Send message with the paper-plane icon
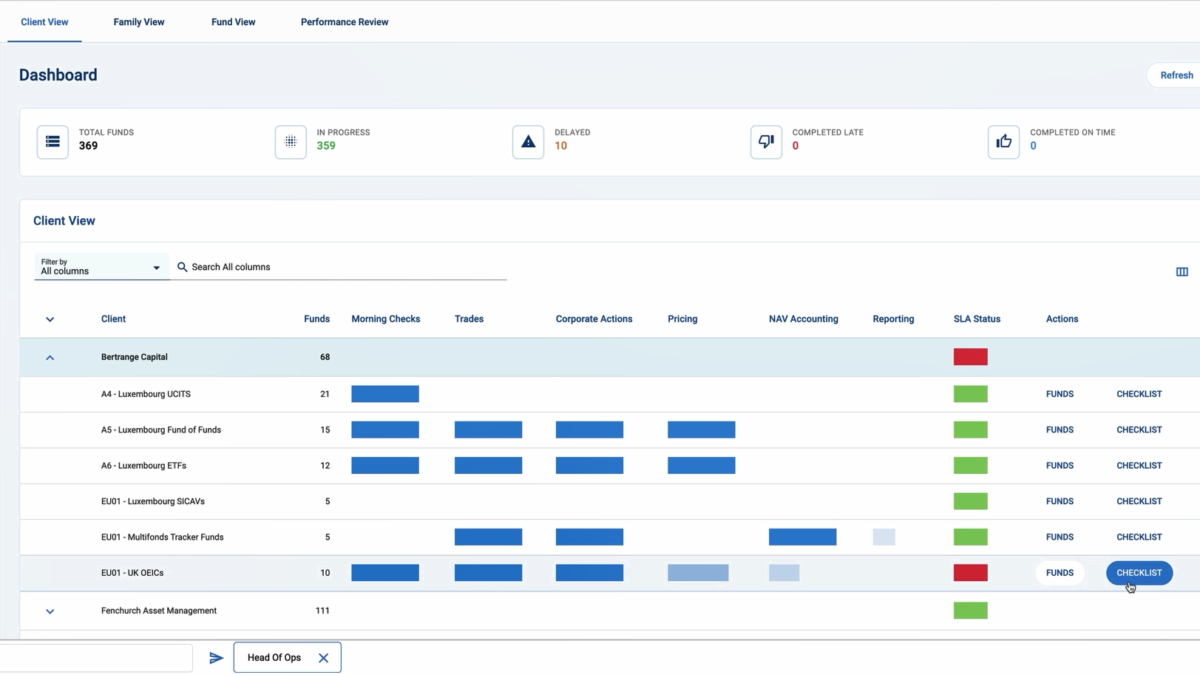Screen dimensions: 1200x675 coord(216,657)
